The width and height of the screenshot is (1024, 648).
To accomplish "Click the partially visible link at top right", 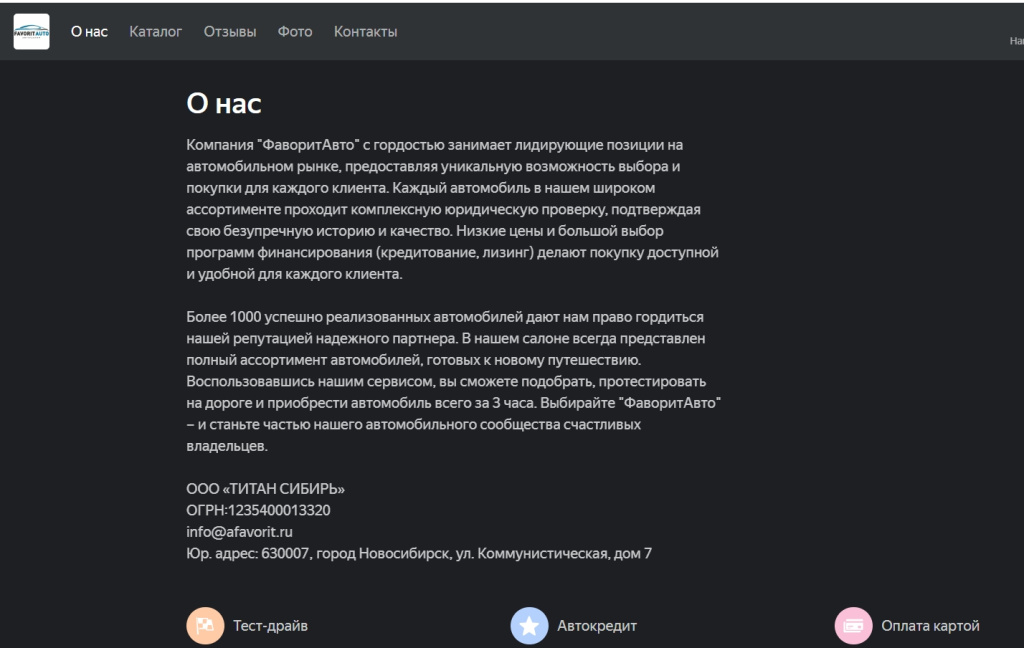I will 1015,42.
